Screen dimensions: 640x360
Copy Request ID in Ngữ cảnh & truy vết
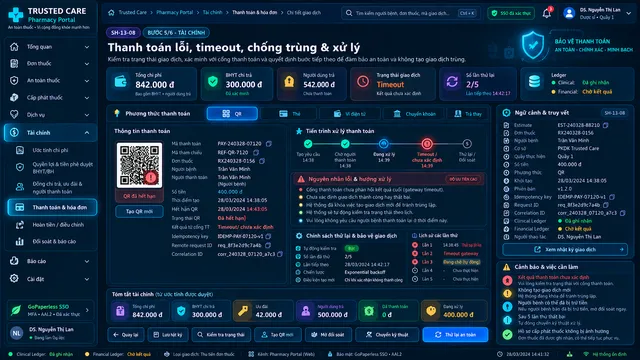point(606,205)
